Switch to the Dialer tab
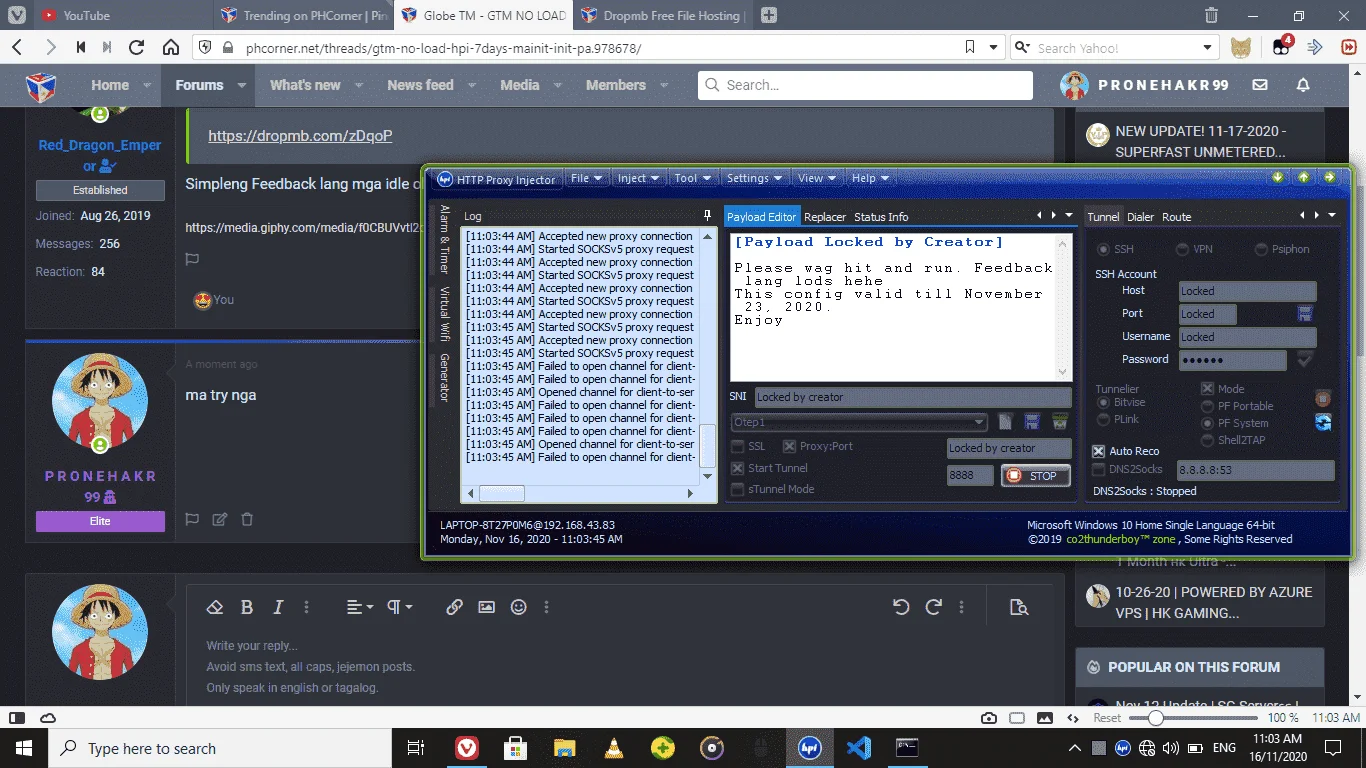 1140,217
